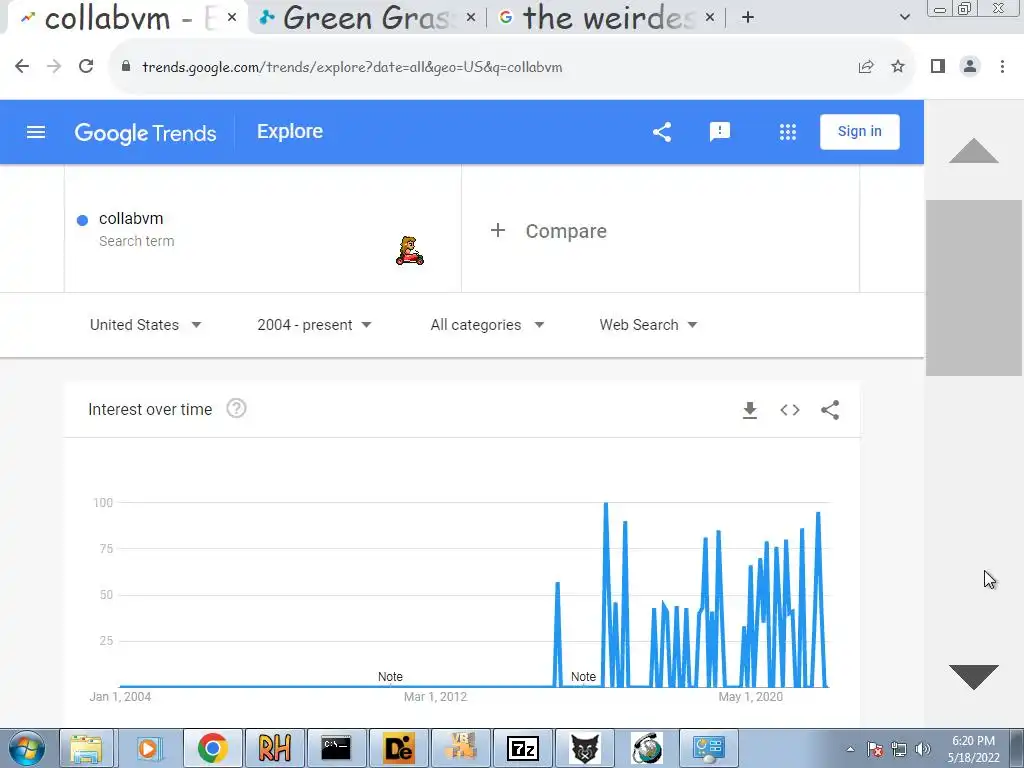Download the Interest over time CSV

point(750,410)
